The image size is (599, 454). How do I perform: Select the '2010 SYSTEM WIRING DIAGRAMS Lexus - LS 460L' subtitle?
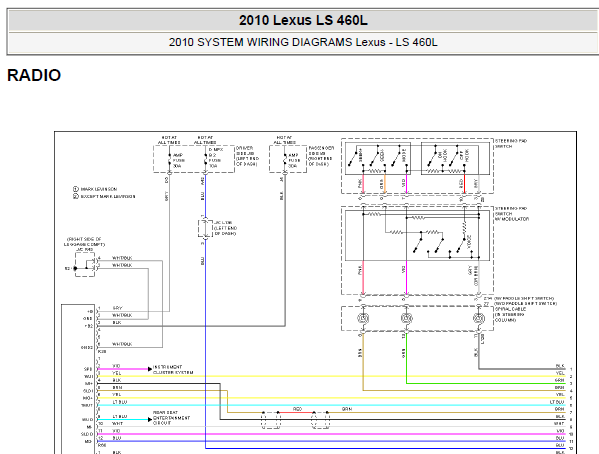pyautogui.click(x=303, y=42)
